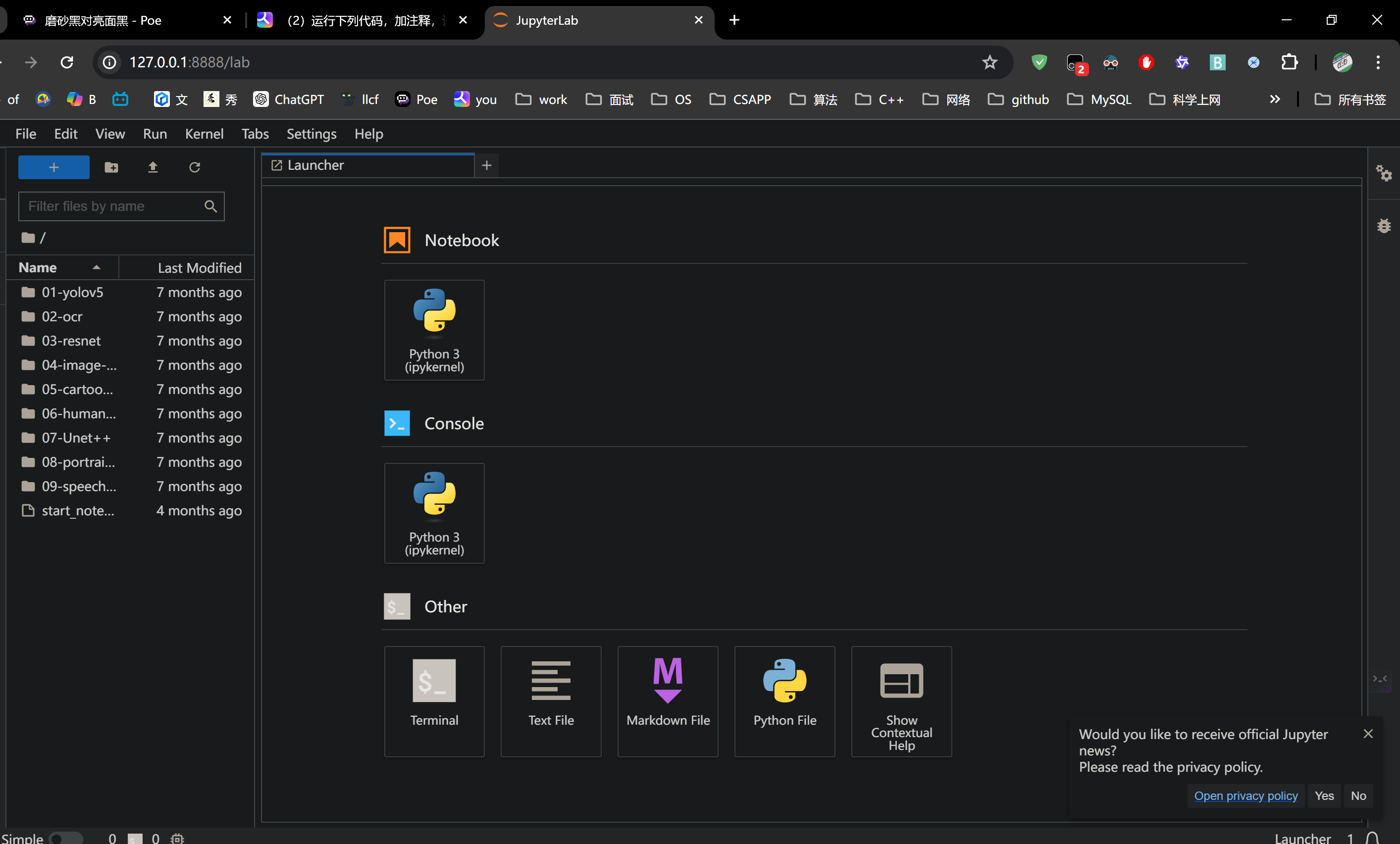Refresh the file browser list
The height and width of the screenshot is (844, 1400).
click(194, 167)
